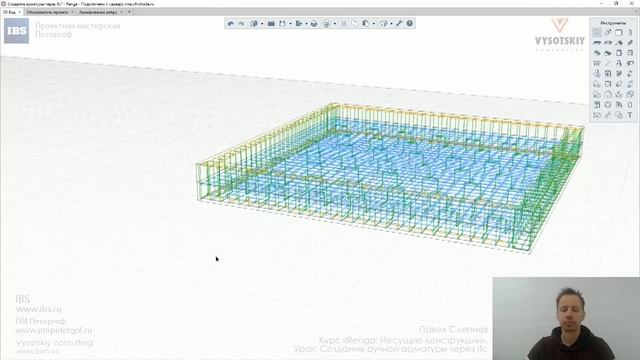Save project with floppy disk icon
The height and width of the screenshot is (360, 640).
282,24
